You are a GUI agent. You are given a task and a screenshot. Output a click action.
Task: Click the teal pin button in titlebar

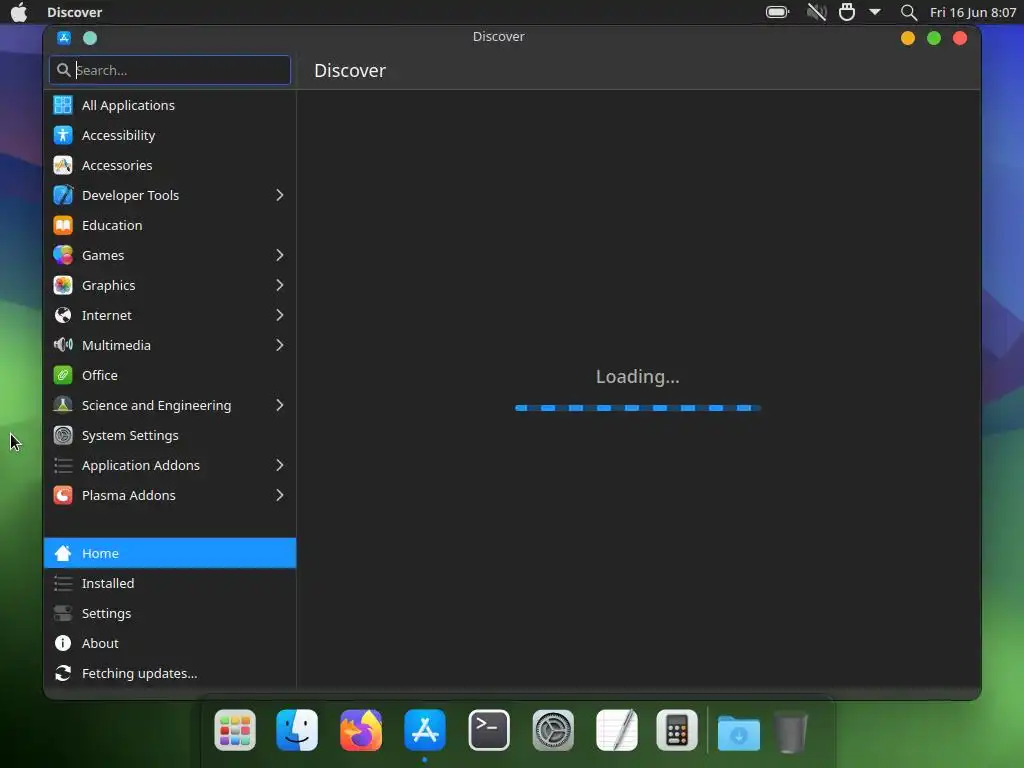(x=90, y=38)
